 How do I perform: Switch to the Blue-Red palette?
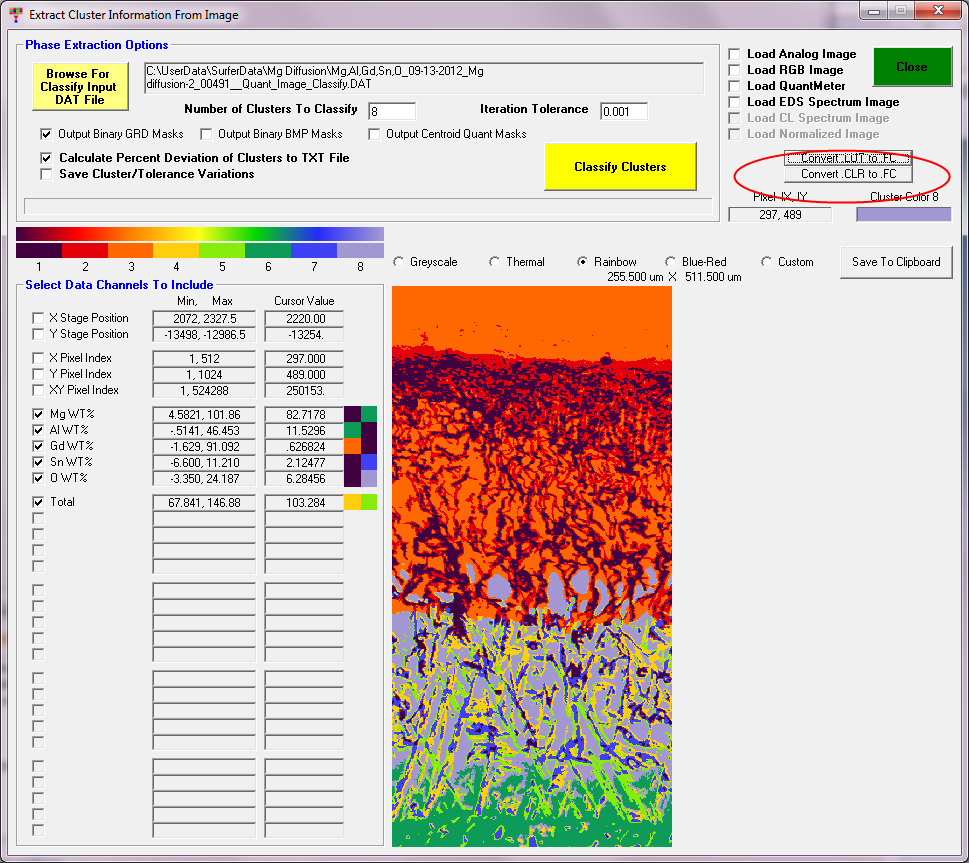tap(671, 262)
